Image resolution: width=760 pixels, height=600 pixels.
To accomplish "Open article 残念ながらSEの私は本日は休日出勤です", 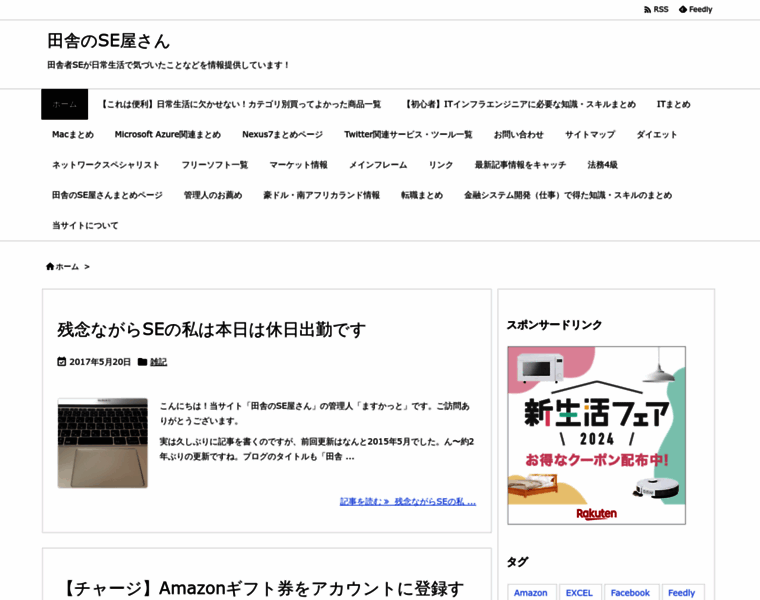I will (x=211, y=330).
